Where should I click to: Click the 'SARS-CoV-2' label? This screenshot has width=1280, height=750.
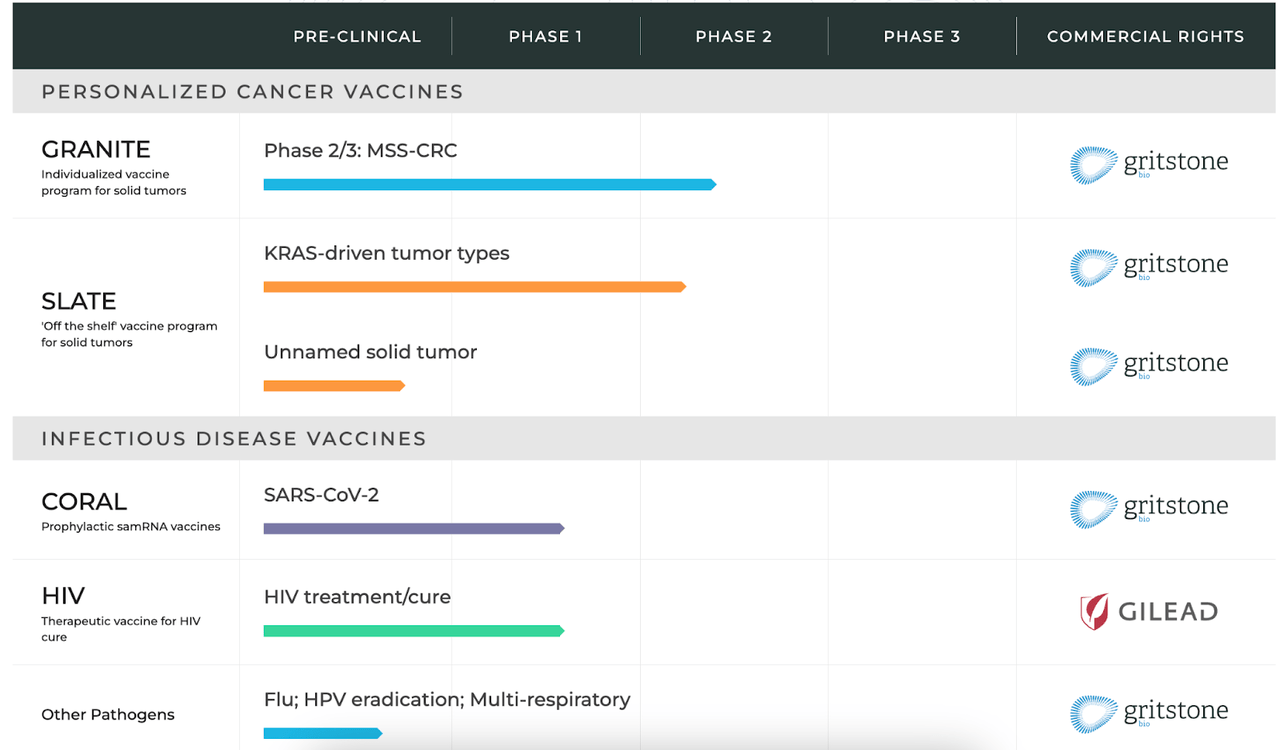(322, 495)
